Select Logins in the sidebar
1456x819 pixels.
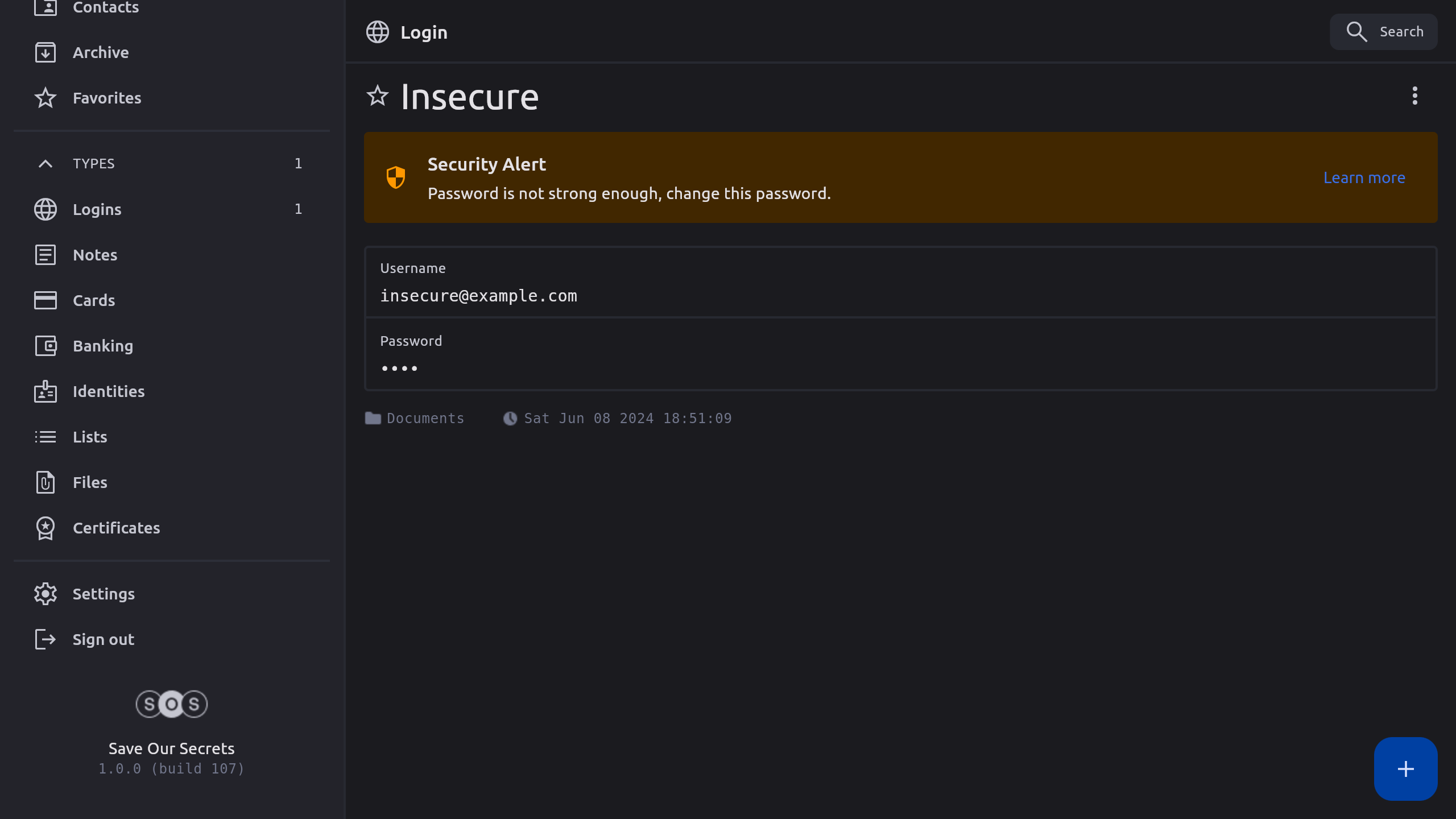tap(97, 209)
